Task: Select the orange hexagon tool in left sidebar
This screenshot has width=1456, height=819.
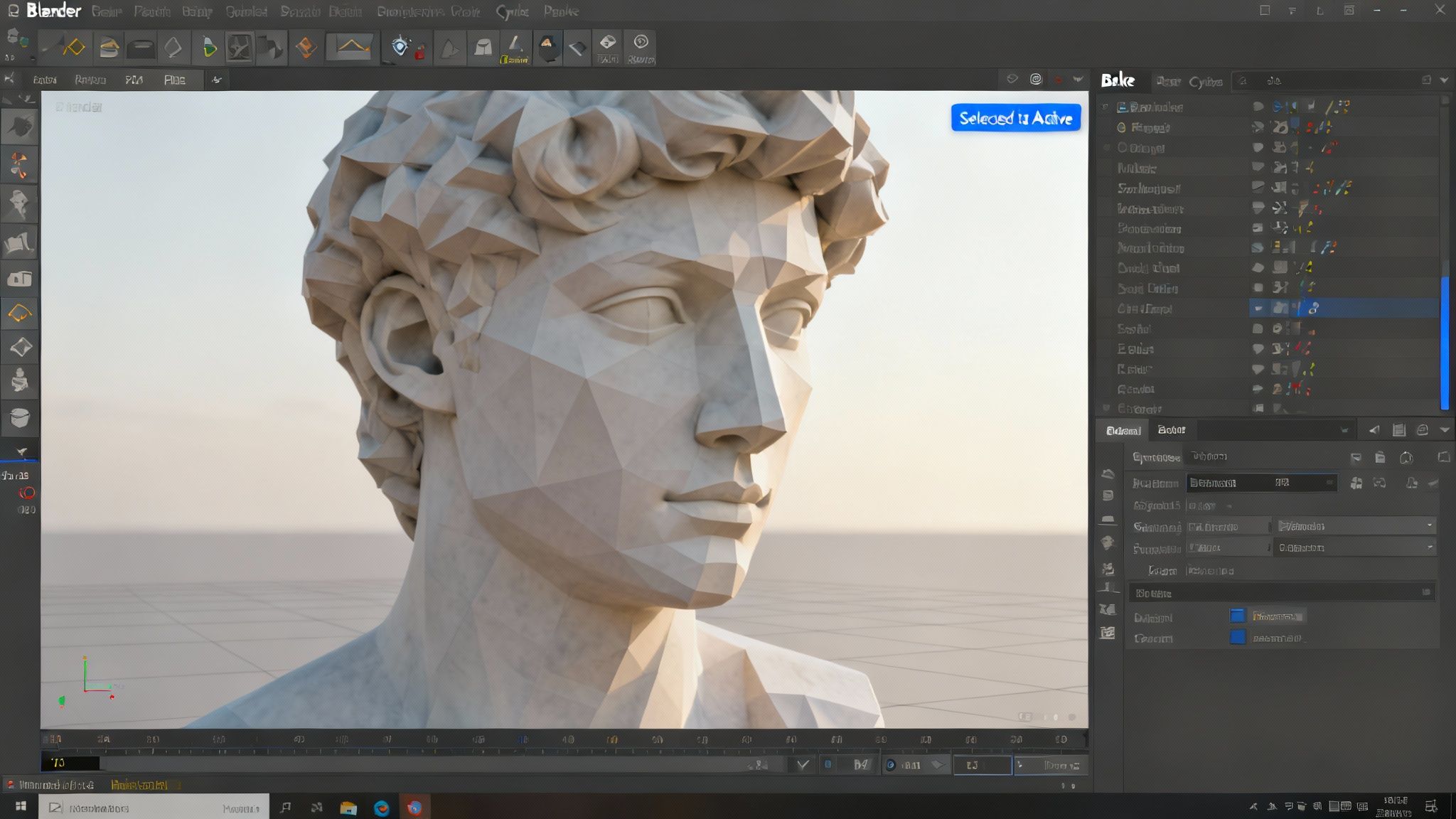Action: (x=19, y=313)
